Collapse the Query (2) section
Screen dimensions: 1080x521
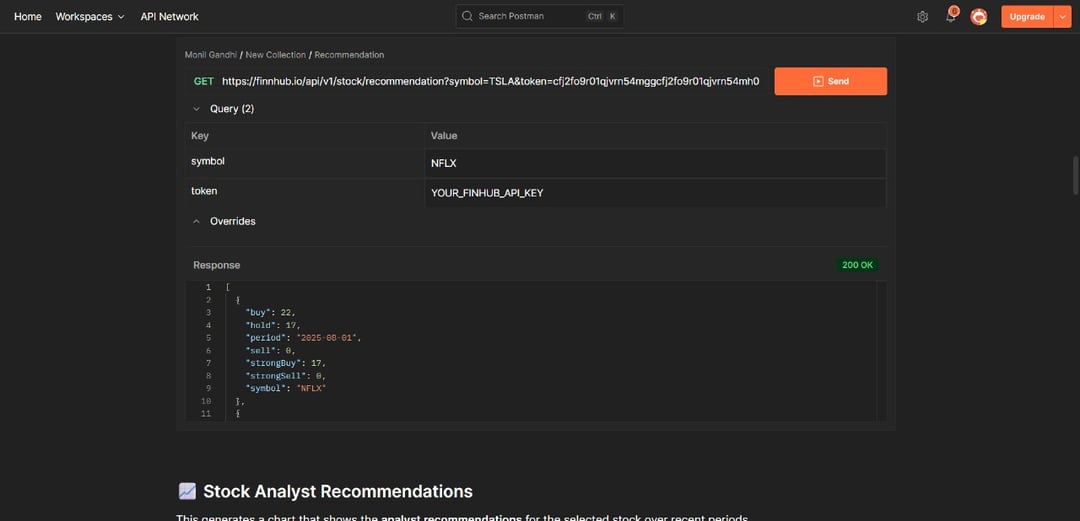[x=196, y=109]
